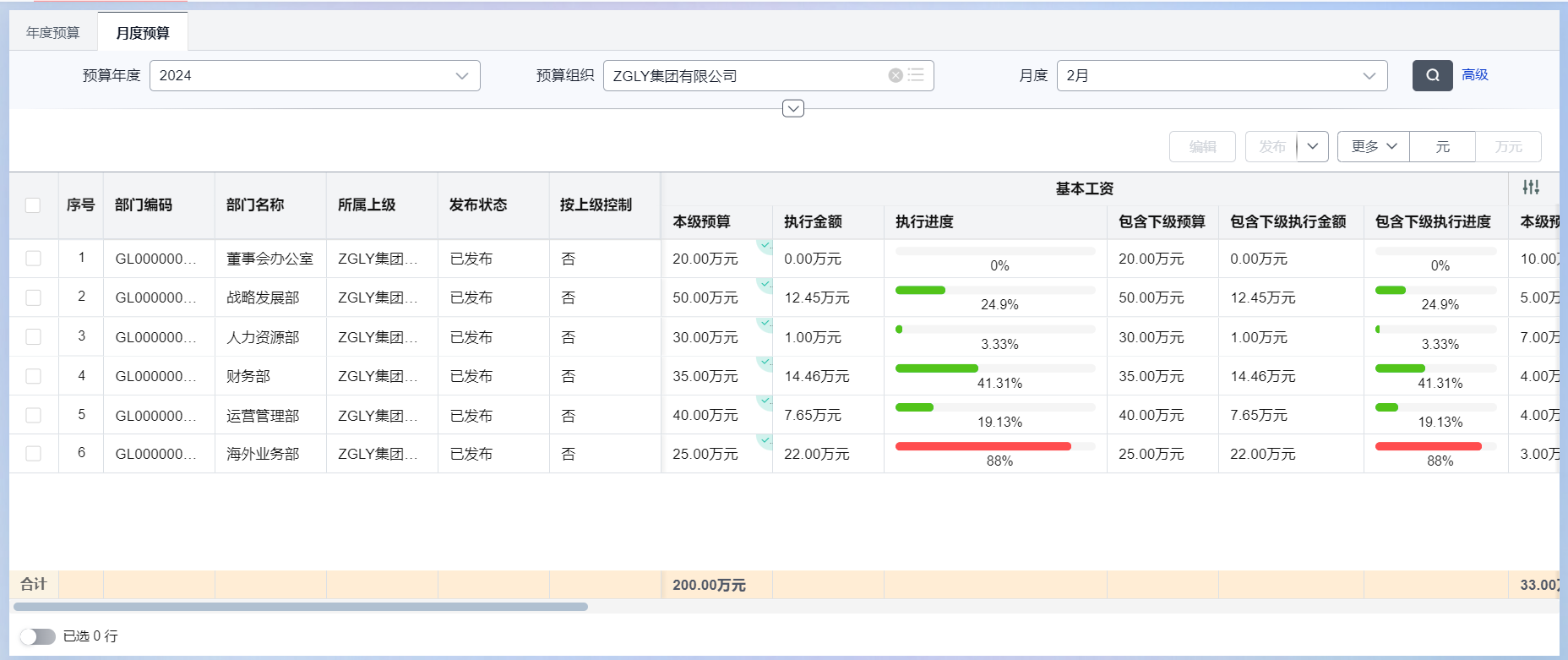1568x660 pixels.
Task: Click the green check mark on 财务部 budget cell
Action: pyautogui.click(x=765, y=362)
